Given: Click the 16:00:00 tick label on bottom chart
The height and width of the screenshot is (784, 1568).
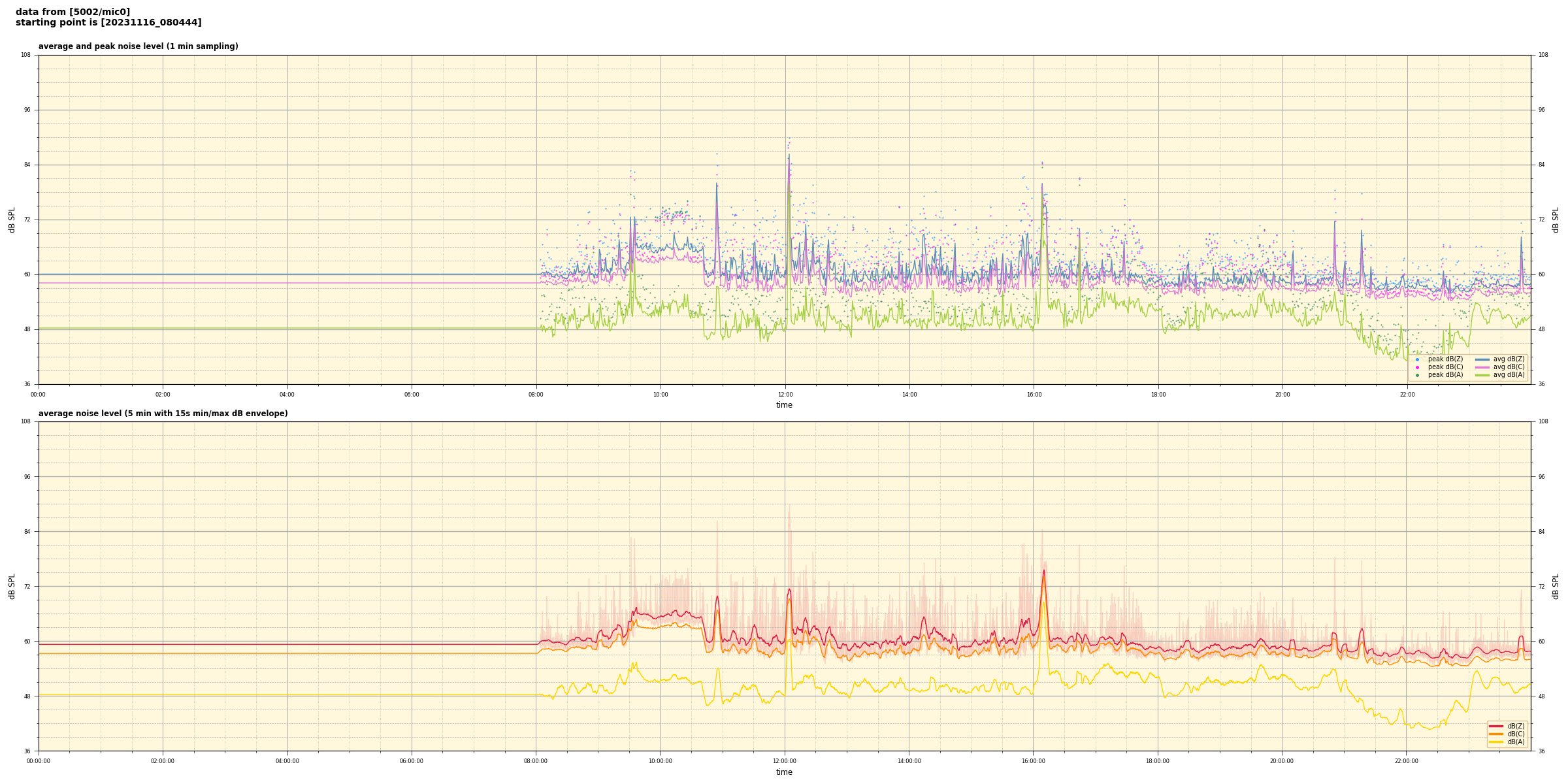Looking at the screenshot, I should coord(1034,761).
